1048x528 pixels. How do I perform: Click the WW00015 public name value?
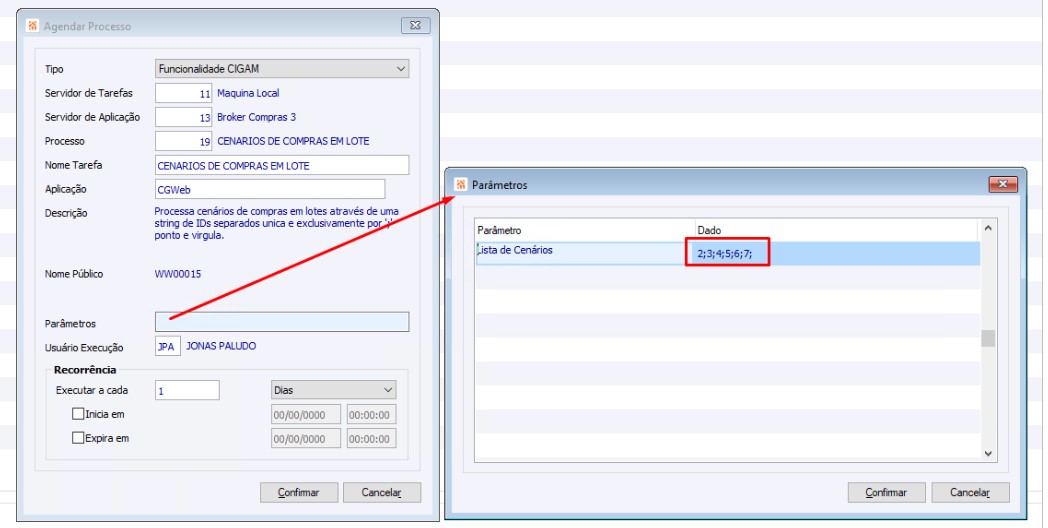click(178, 274)
